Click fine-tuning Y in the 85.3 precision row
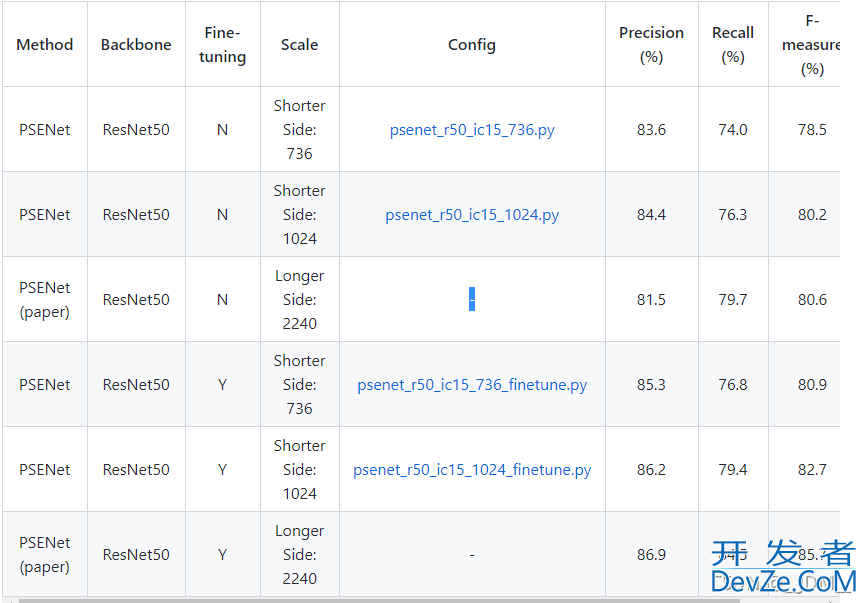 pyautogui.click(x=222, y=385)
